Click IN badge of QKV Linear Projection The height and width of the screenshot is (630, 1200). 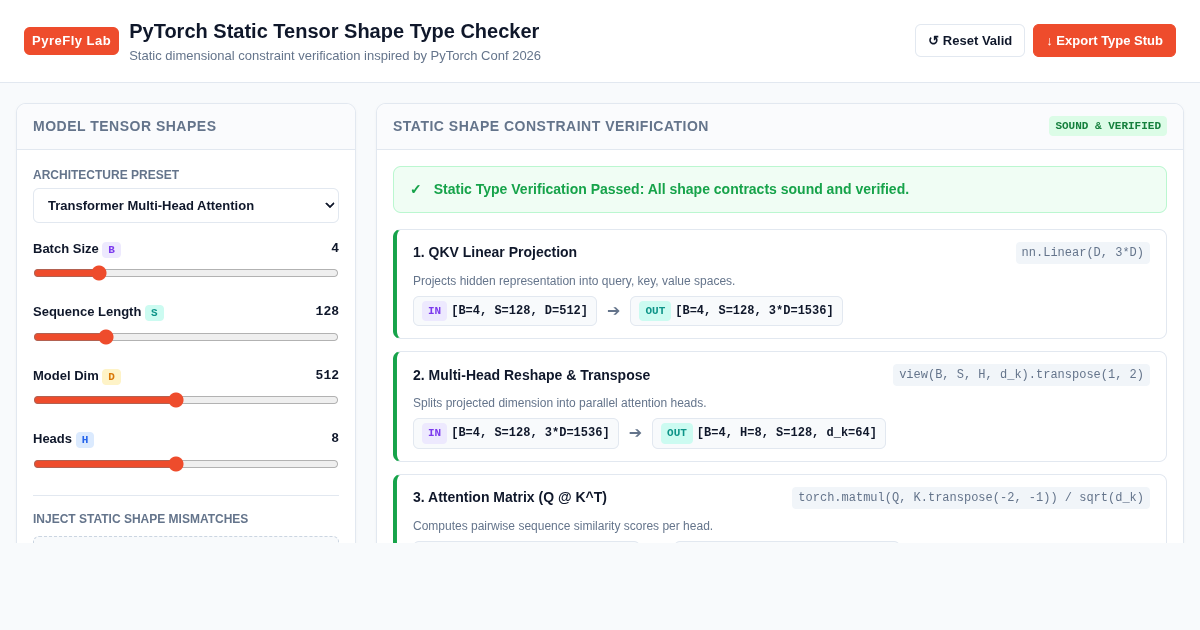pyautogui.click(x=434, y=311)
